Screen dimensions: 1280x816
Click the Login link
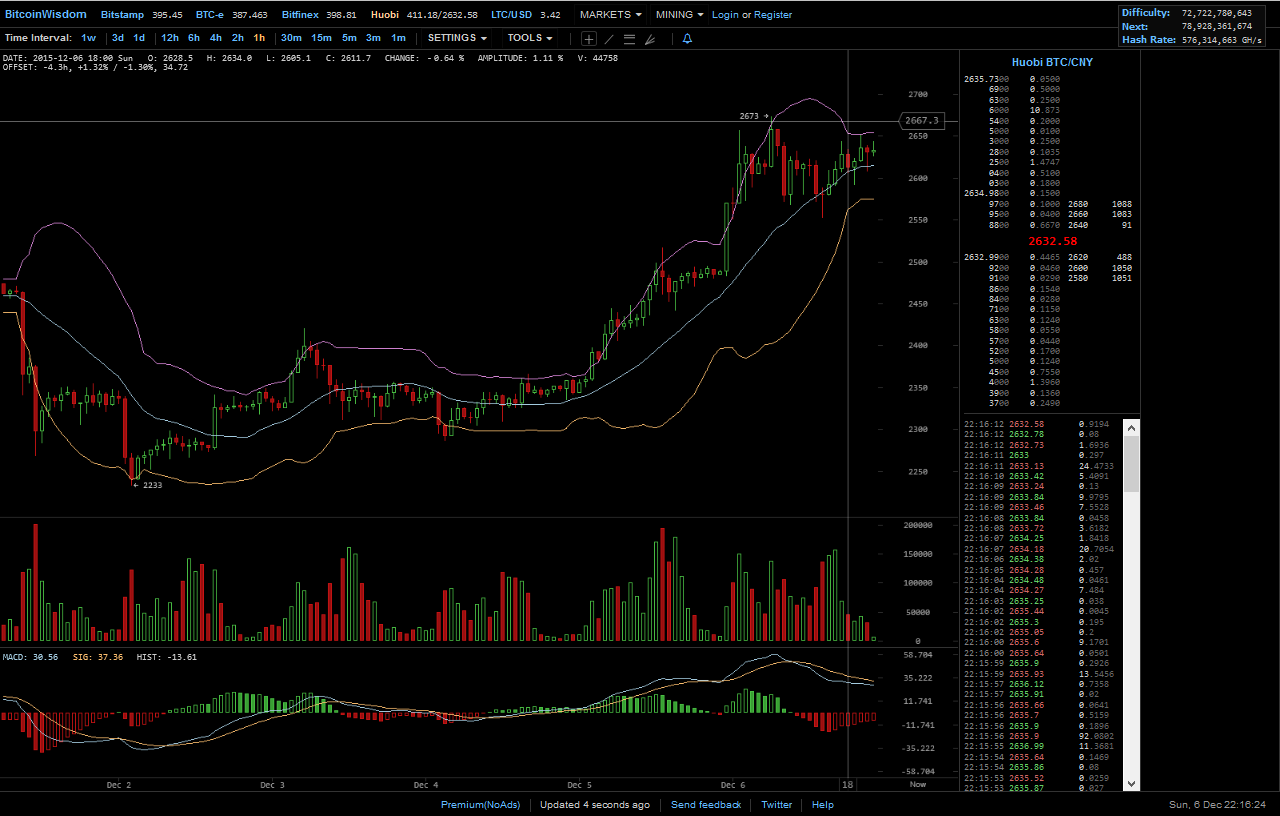pyautogui.click(x=725, y=15)
